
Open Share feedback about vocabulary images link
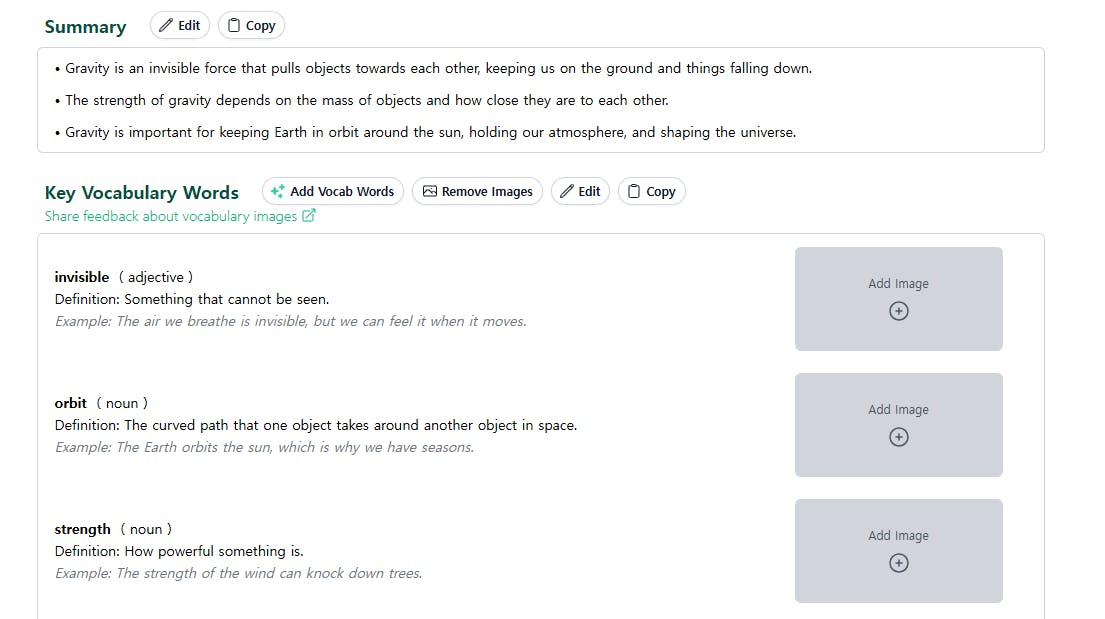171,216
